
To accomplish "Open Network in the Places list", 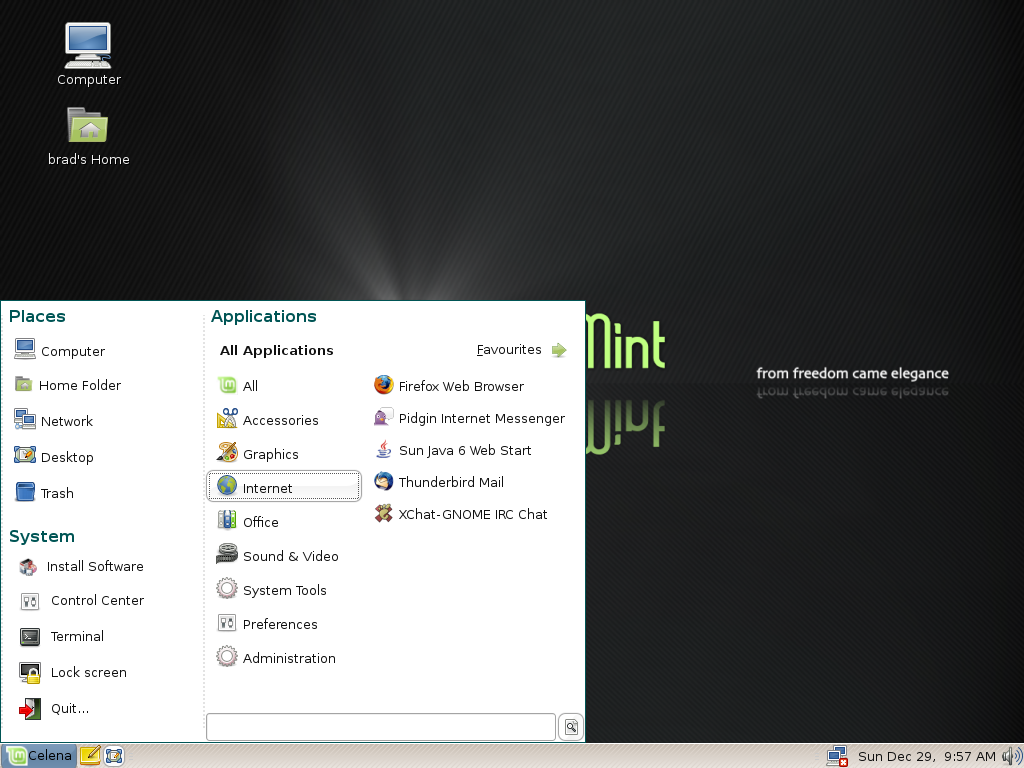I will pyautogui.click(x=54, y=420).
